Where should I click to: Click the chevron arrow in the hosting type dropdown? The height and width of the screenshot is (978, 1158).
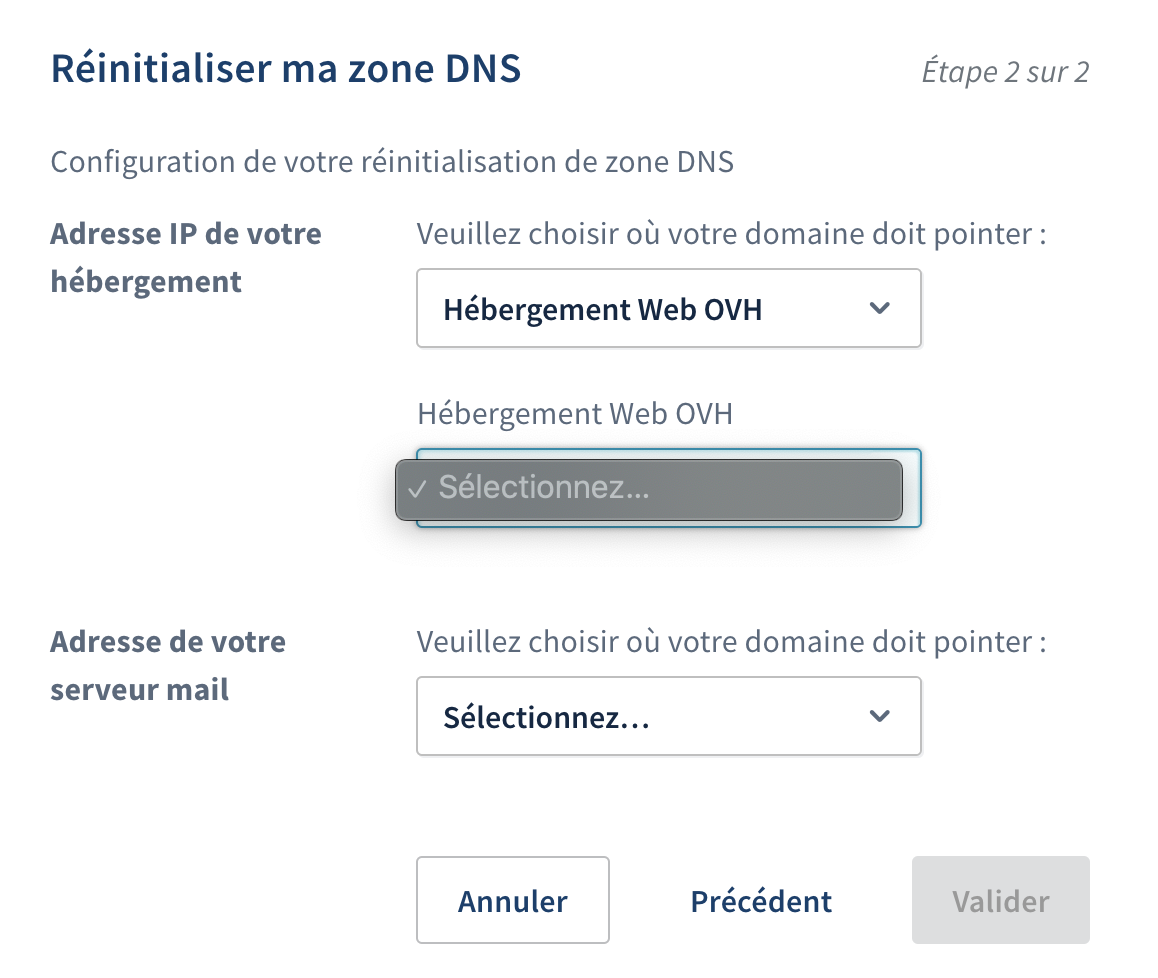click(x=879, y=308)
